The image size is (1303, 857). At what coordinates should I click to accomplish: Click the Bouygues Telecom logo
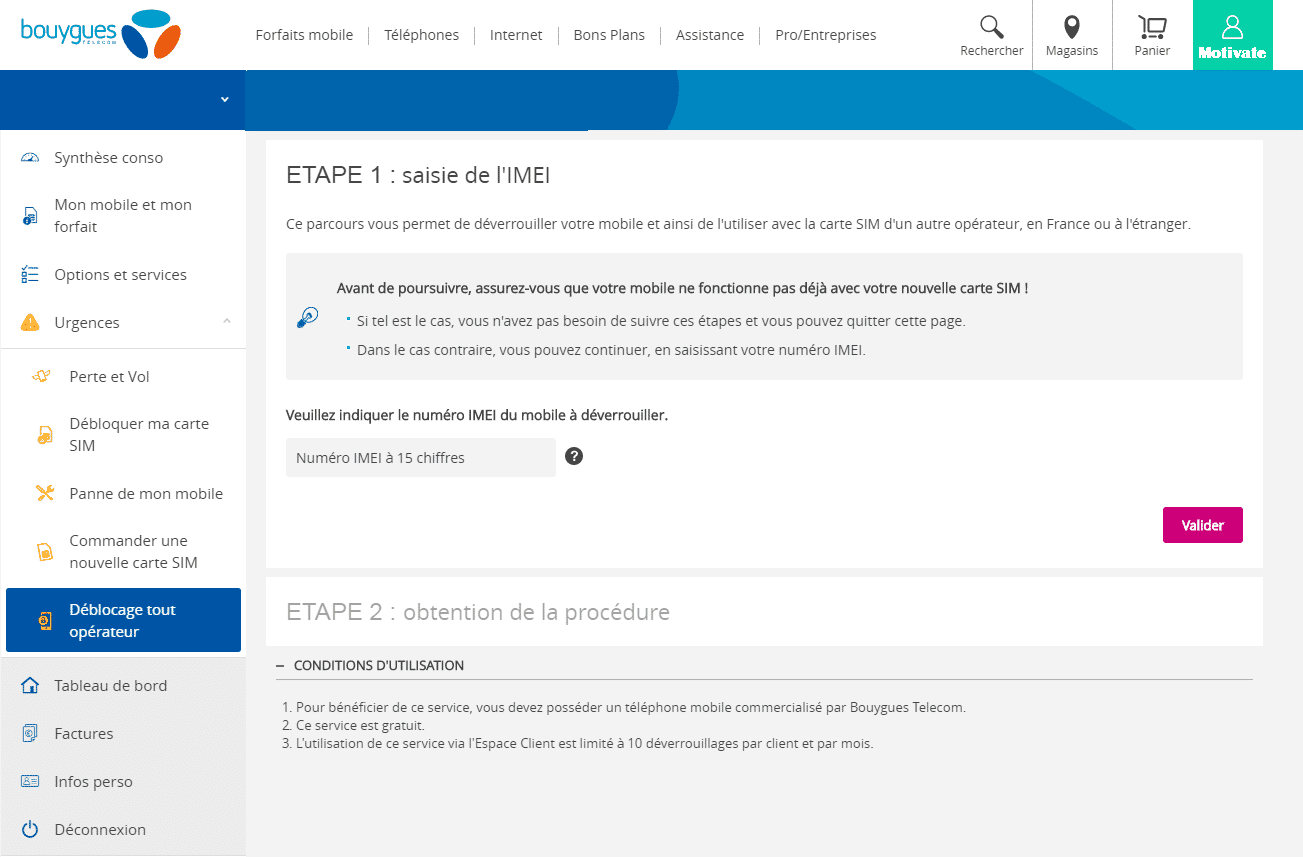click(101, 35)
